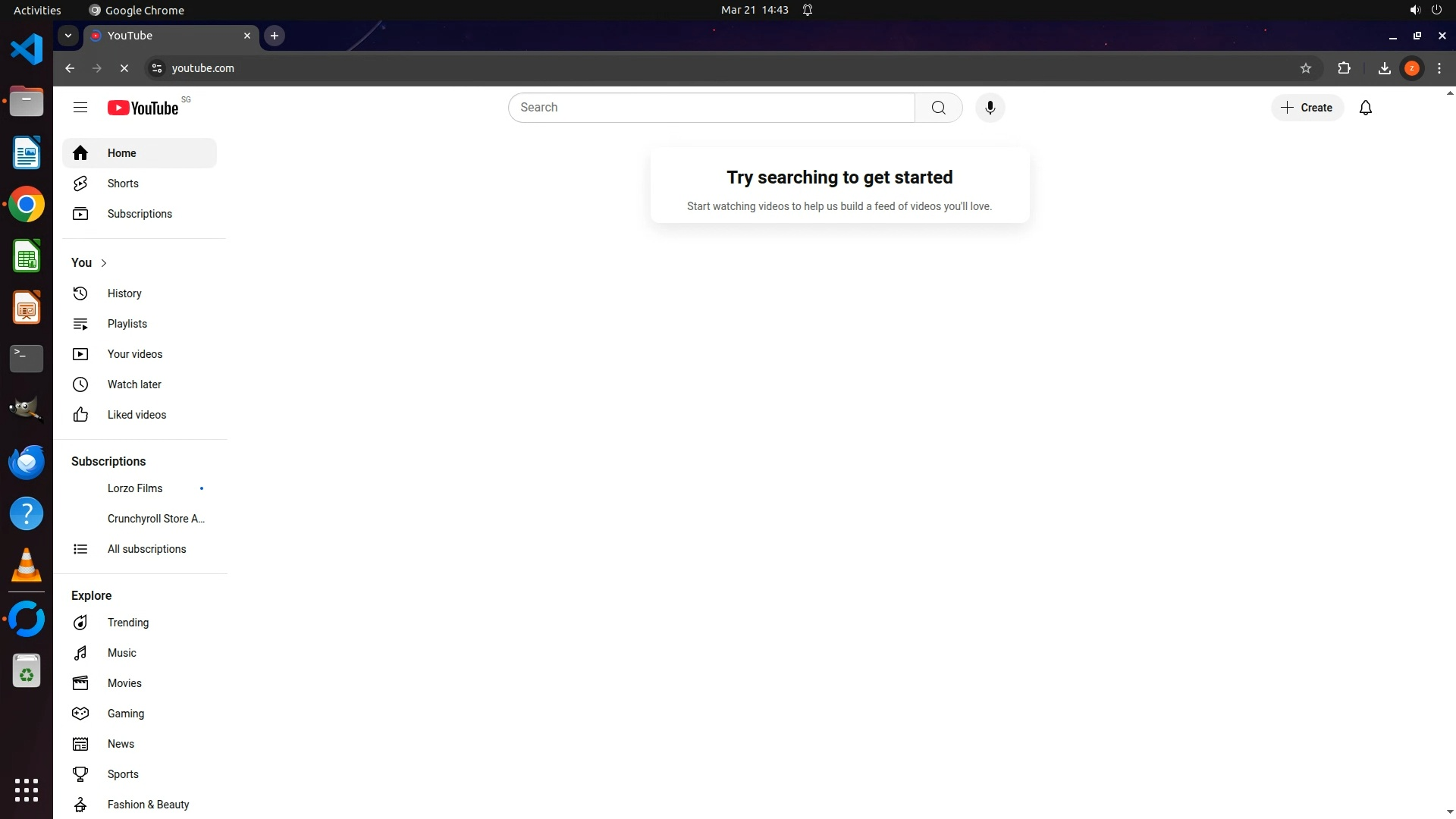Click the Create button
The image size is (1456, 819).
click(x=1307, y=108)
